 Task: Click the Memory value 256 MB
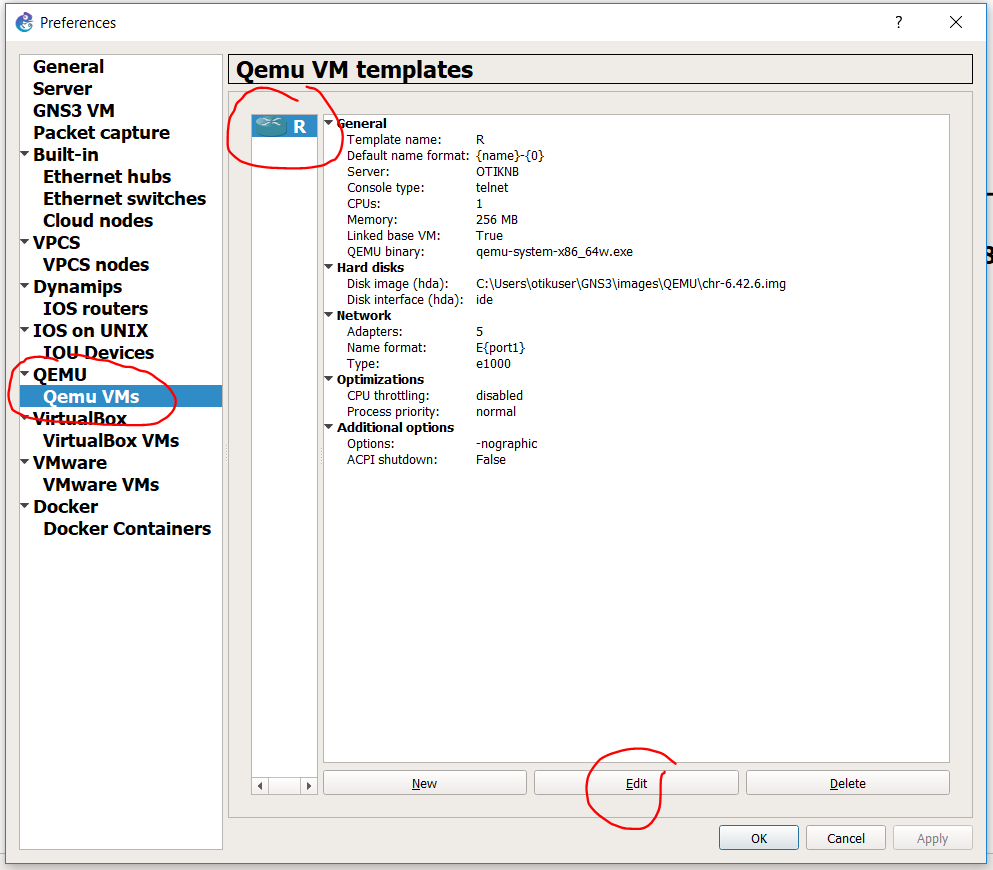[x=496, y=220]
